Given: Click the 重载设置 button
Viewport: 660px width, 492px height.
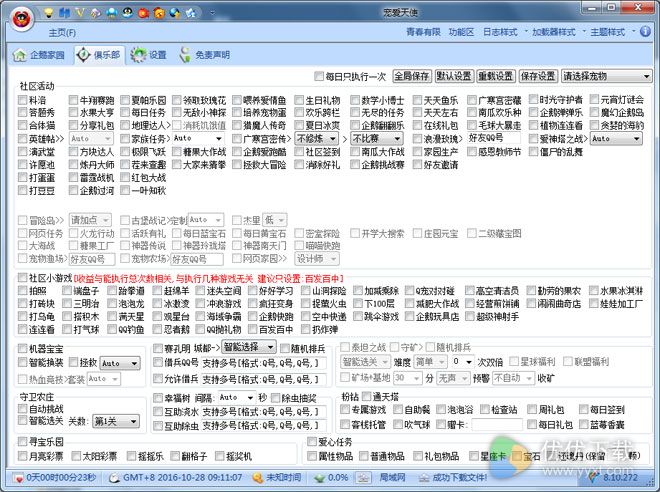Looking at the screenshot, I should pos(496,76).
